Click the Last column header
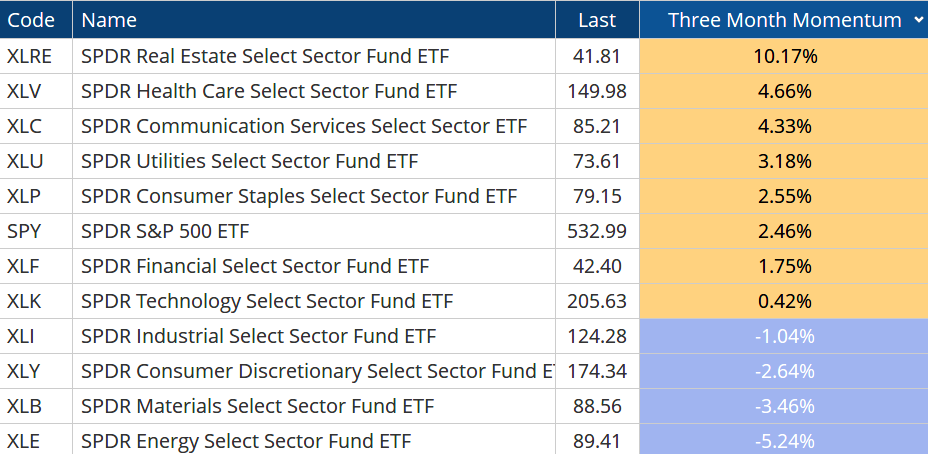 (596, 20)
